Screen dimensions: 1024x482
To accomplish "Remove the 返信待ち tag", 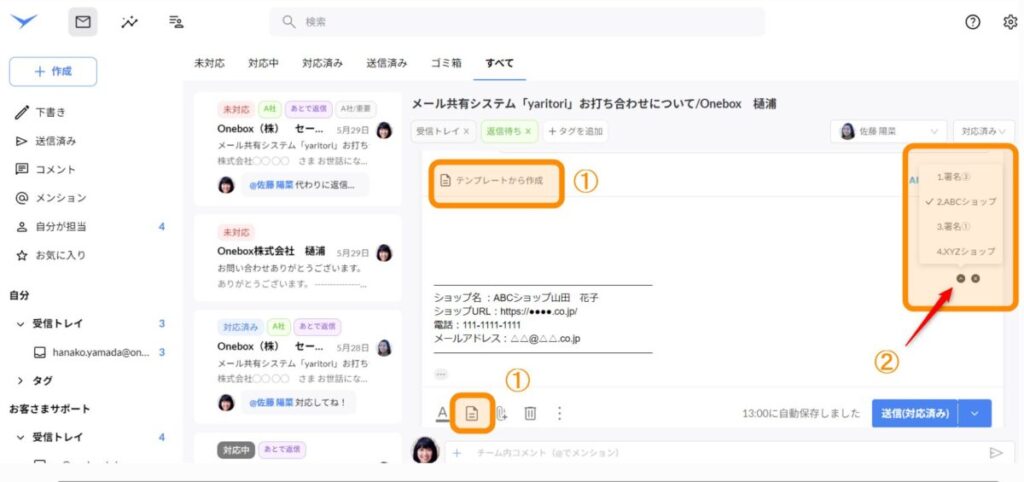I will pyautogui.click(x=528, y=131).
